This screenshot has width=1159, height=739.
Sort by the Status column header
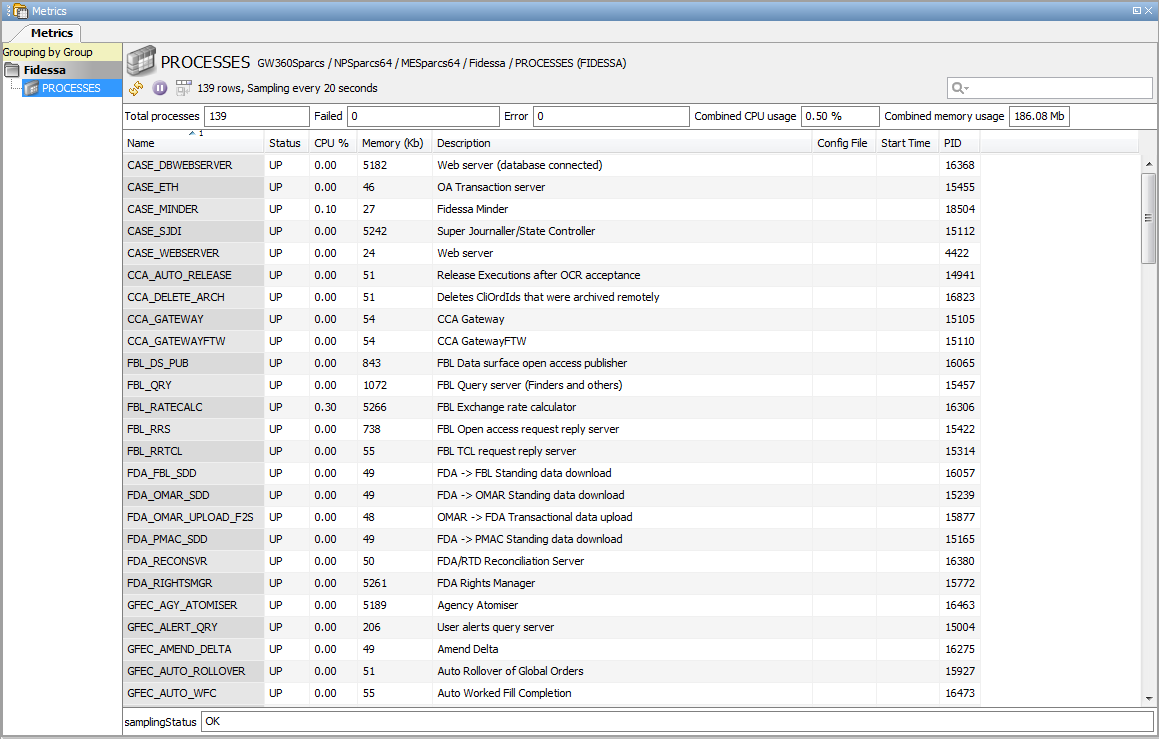pyautogui.click(x=285, y=143)
